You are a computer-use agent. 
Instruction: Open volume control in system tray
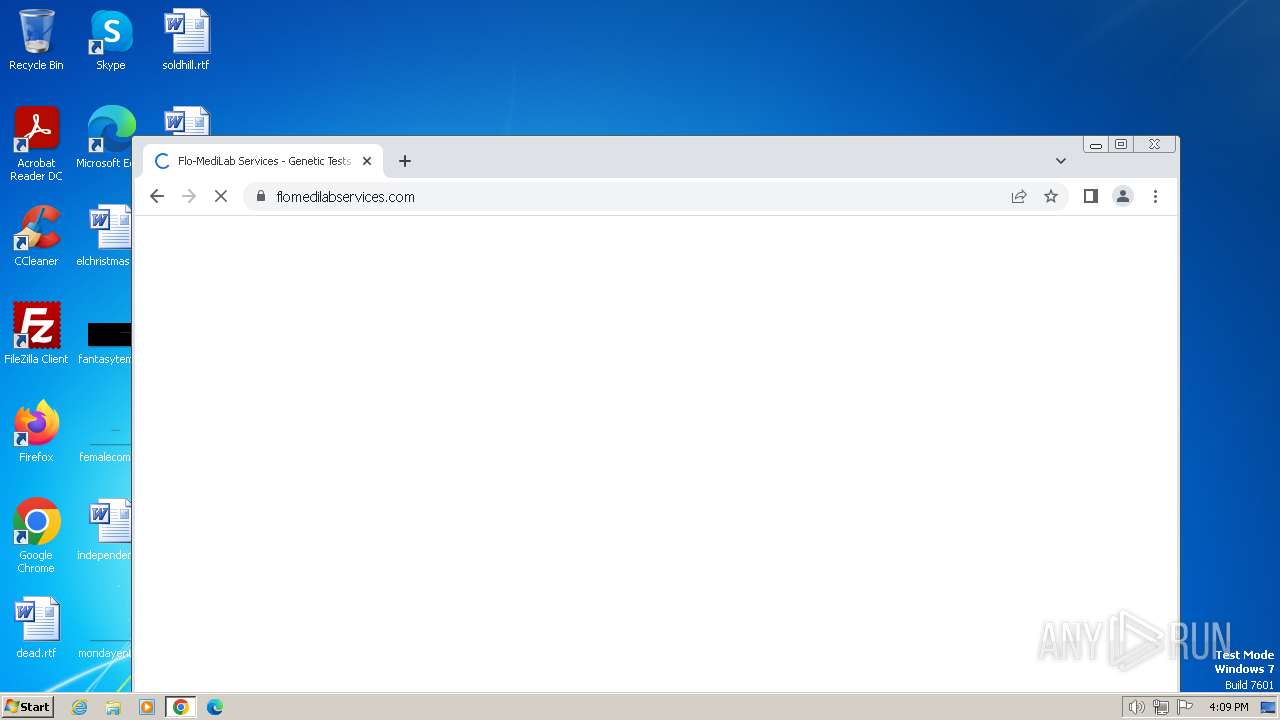click(x=1136, y=707)
